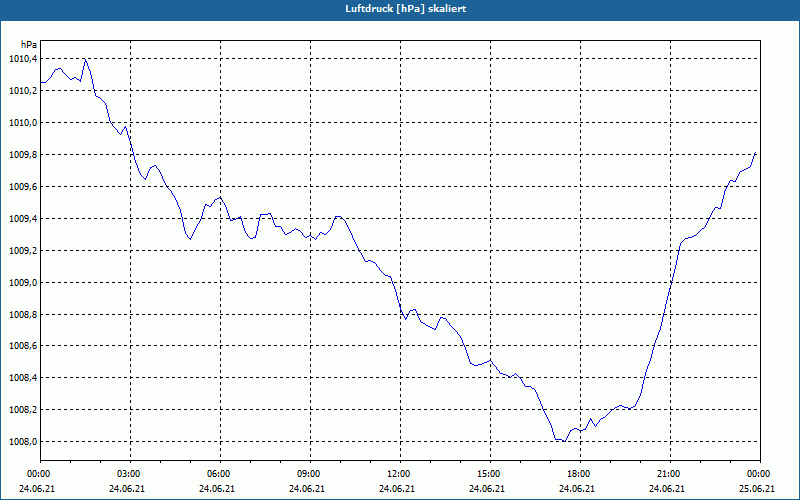This screenshot has width=800, height=500.
Task: Pick the 1009,2 y-axis tick label
Action: [x=23, y=251]
